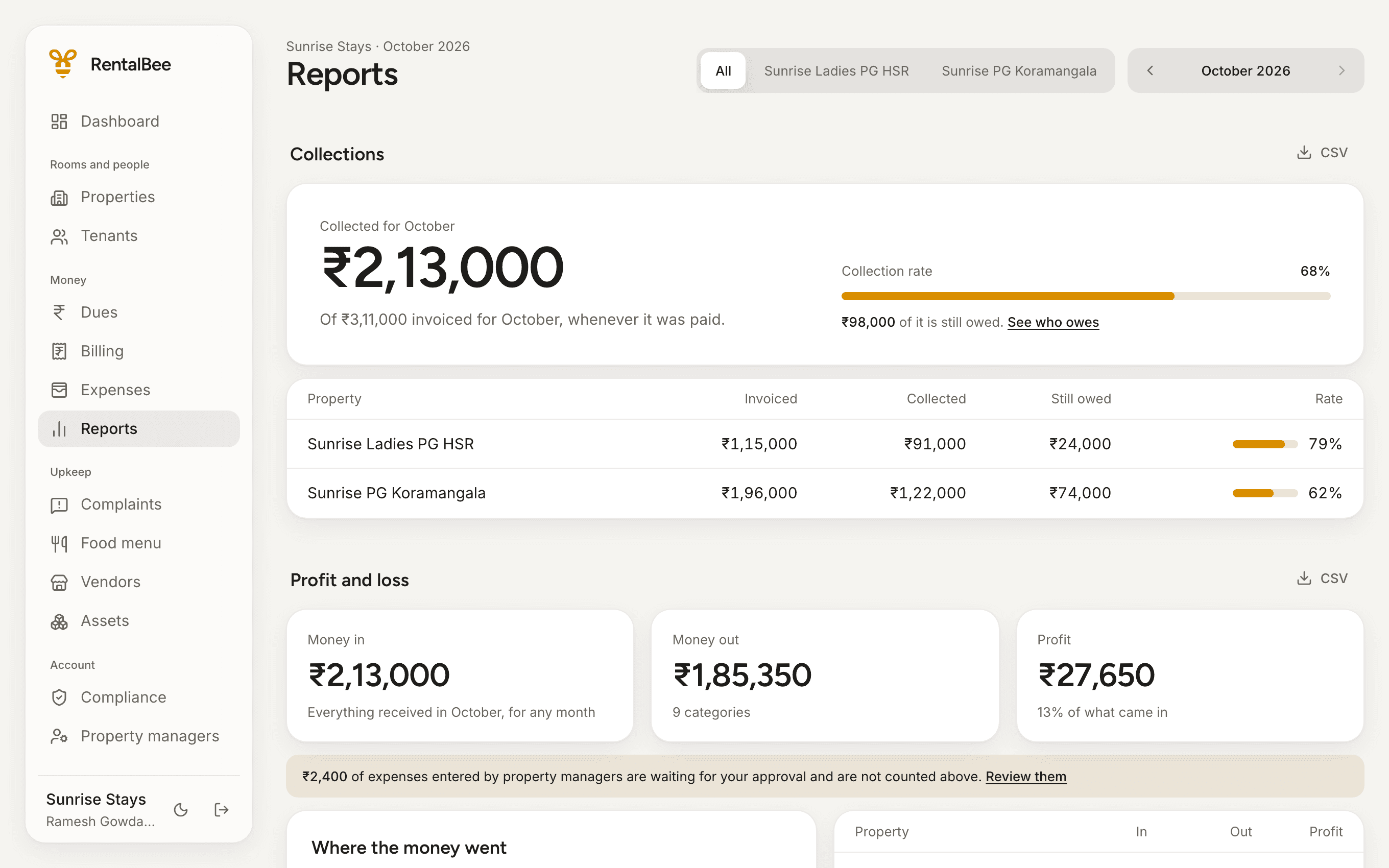1389x868 pixels.
Task: Click the ₹1,22,000 collected cell
Action: [x=928, y=493]
